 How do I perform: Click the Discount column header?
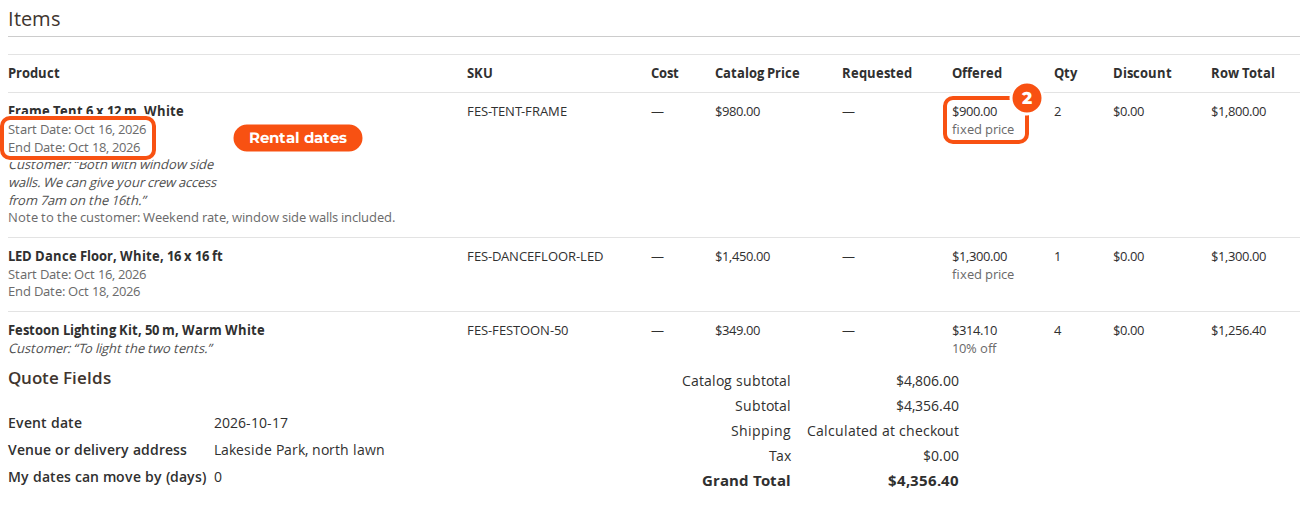tap(1142, 73)
